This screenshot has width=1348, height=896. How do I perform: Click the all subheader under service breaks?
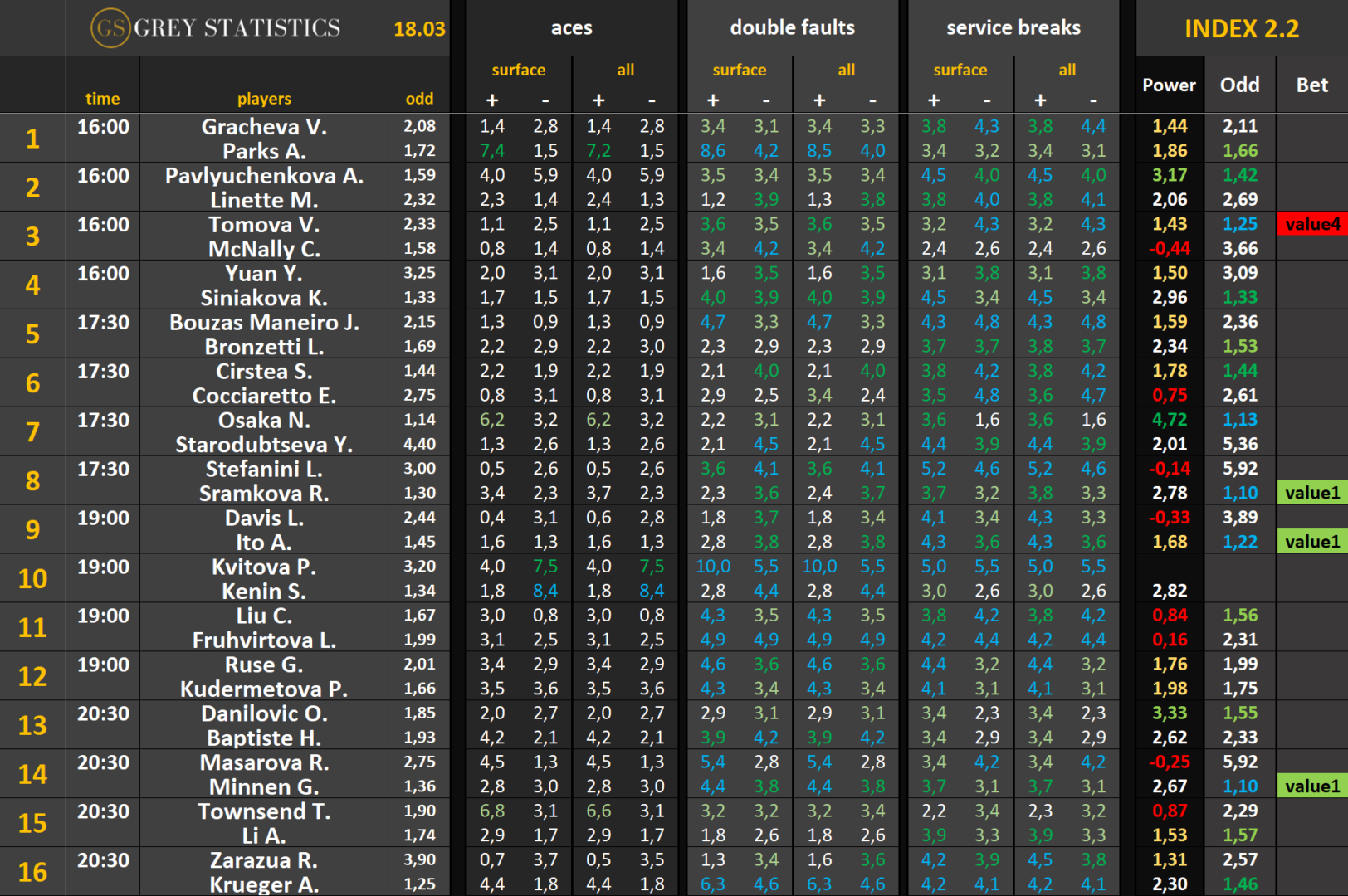[x=1067, y=71]
